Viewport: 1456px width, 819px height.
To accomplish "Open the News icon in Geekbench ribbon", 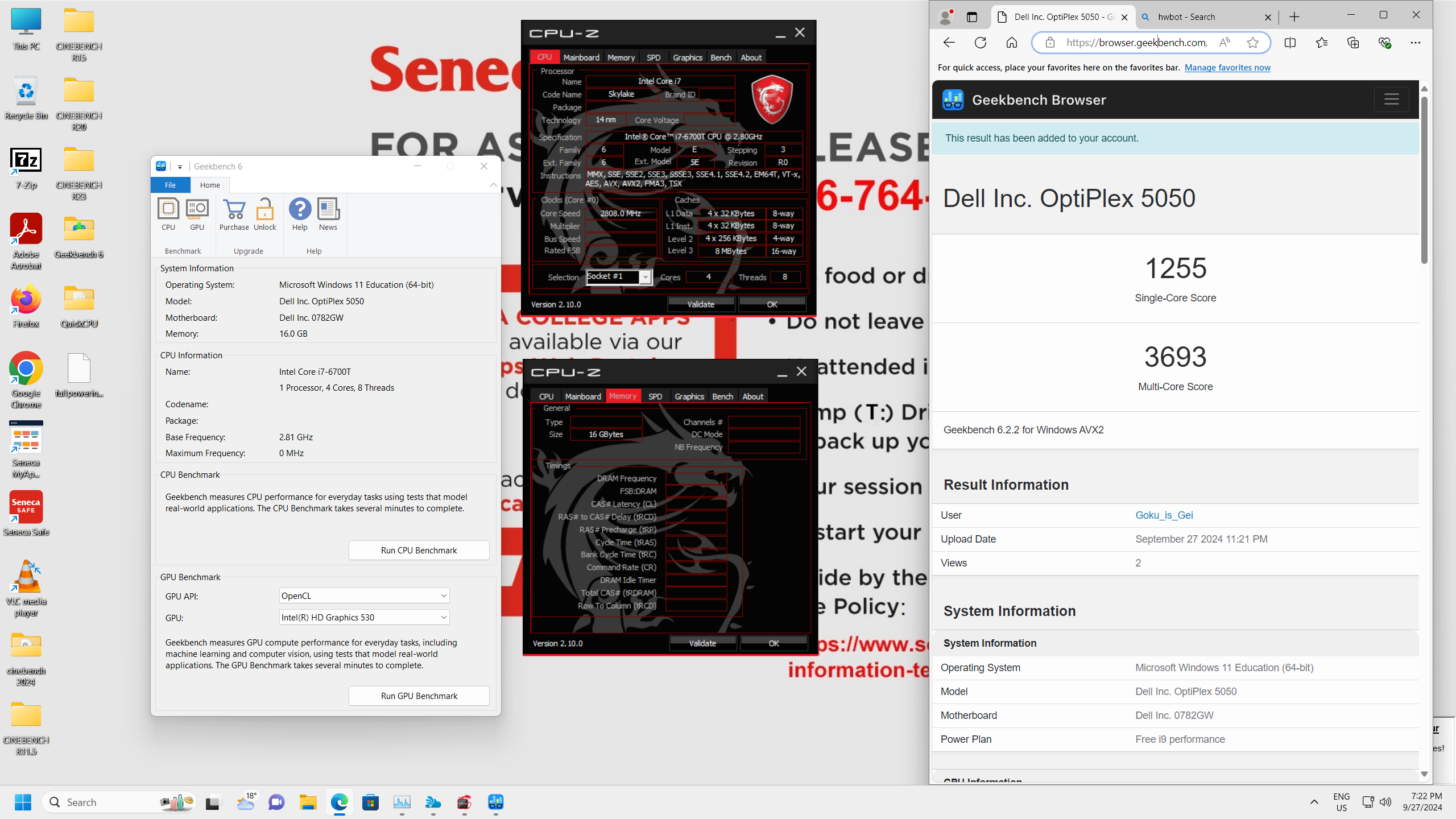I will [328, 214].
